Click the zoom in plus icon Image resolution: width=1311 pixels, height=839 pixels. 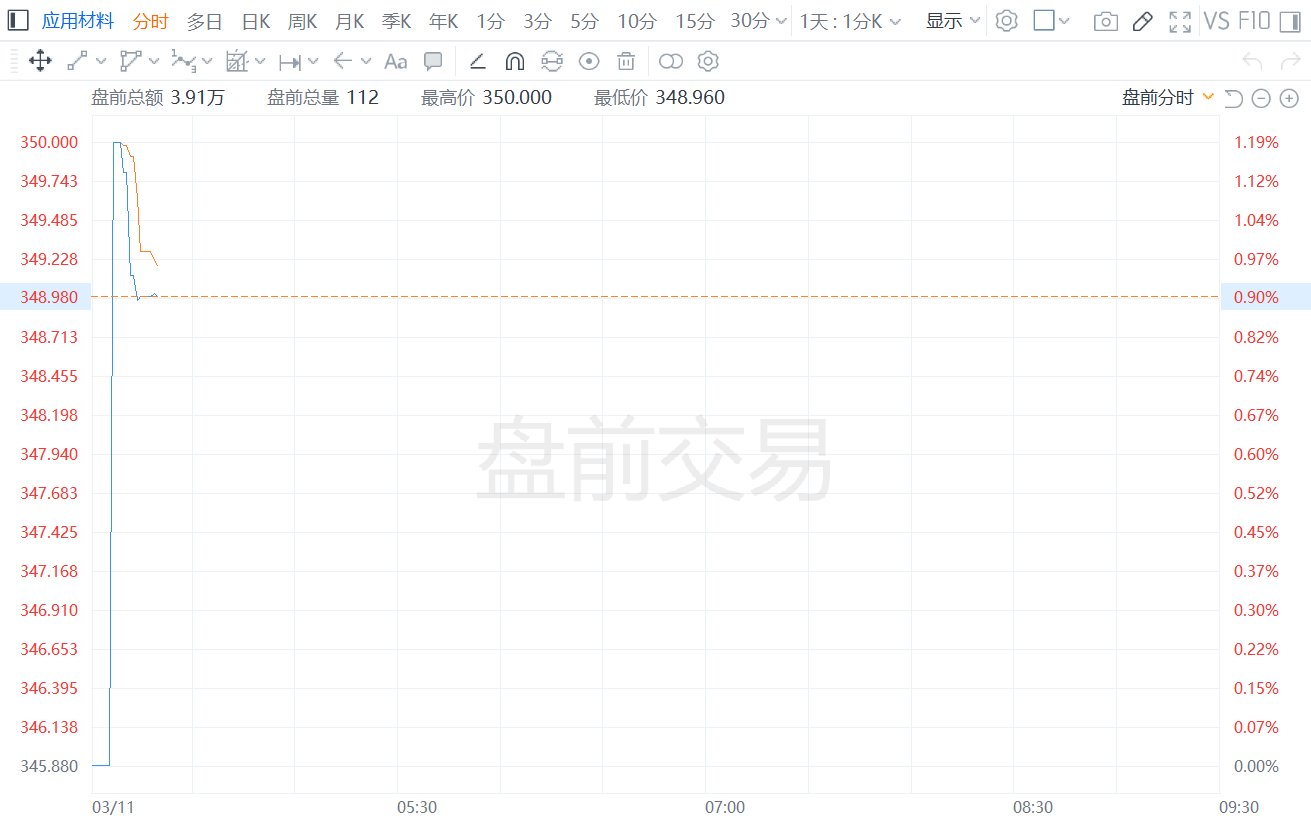click(x=1289, y=98)
